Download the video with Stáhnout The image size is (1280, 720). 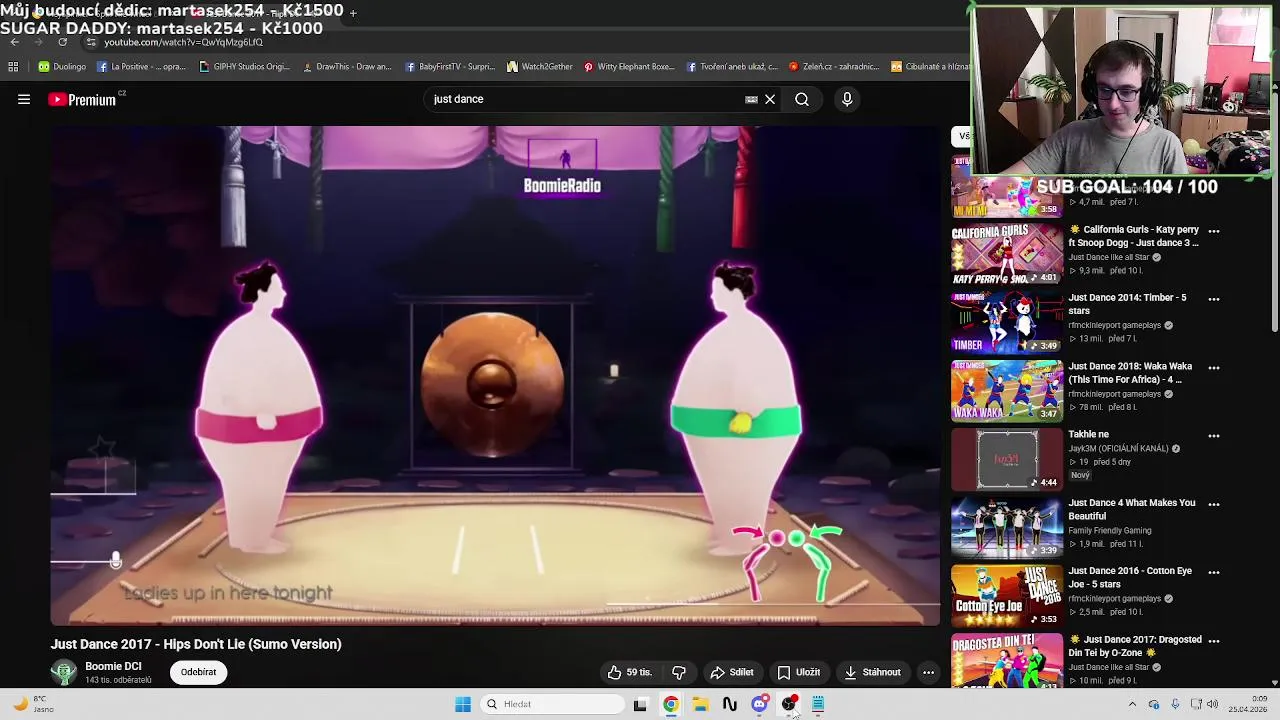click(x=873, y=672)
